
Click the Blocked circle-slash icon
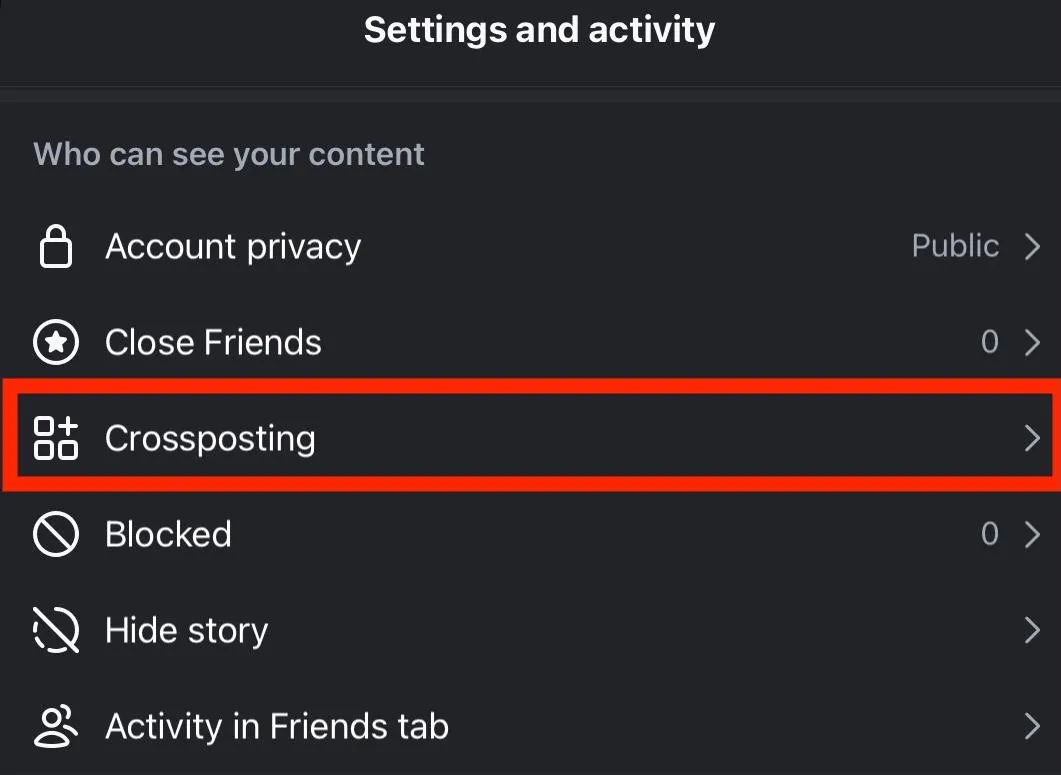click(56, 535)
